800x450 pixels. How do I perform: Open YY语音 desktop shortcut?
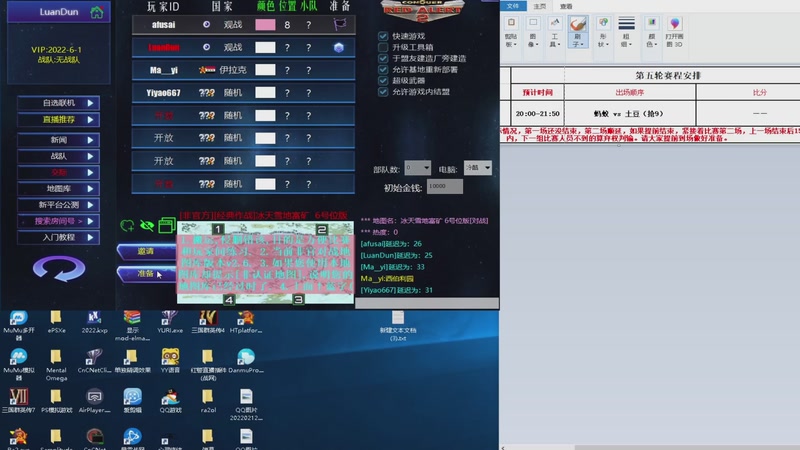point(170,361)
